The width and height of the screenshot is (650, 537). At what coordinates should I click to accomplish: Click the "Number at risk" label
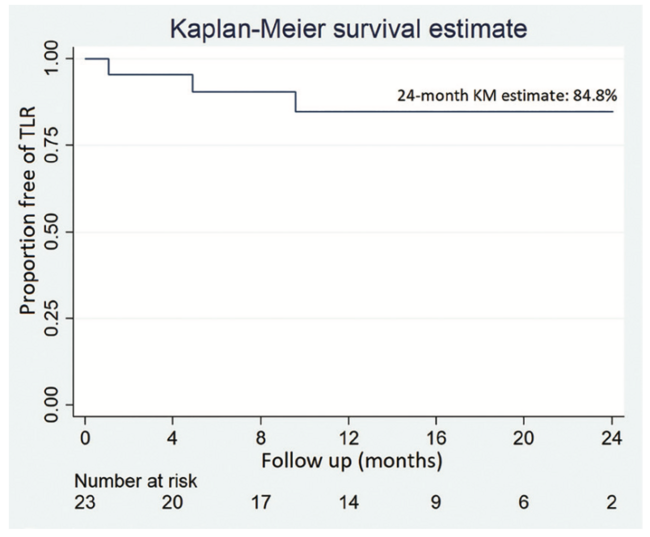coord(140,481)
